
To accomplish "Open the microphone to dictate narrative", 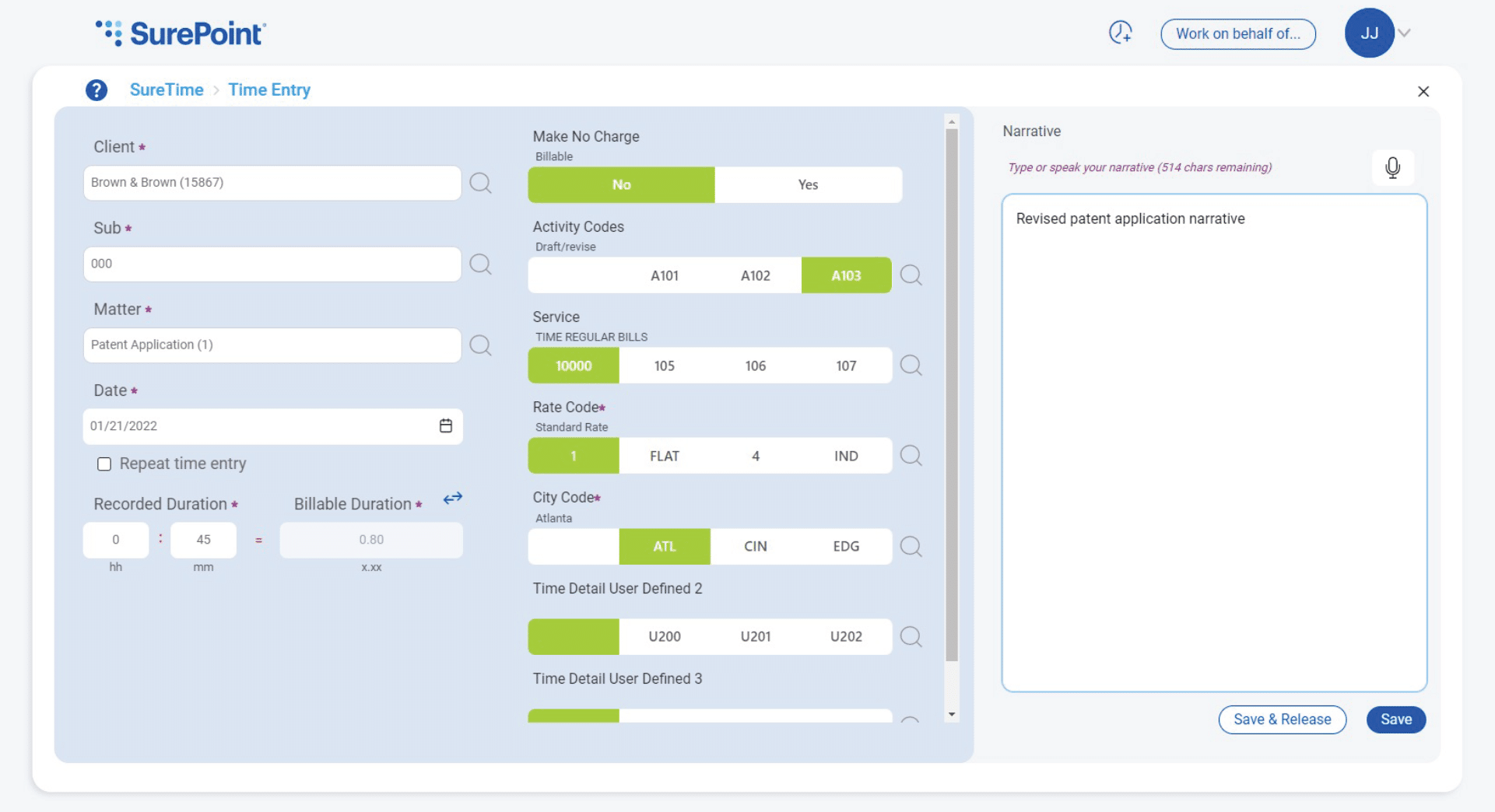I will [x=1392, y=167].
